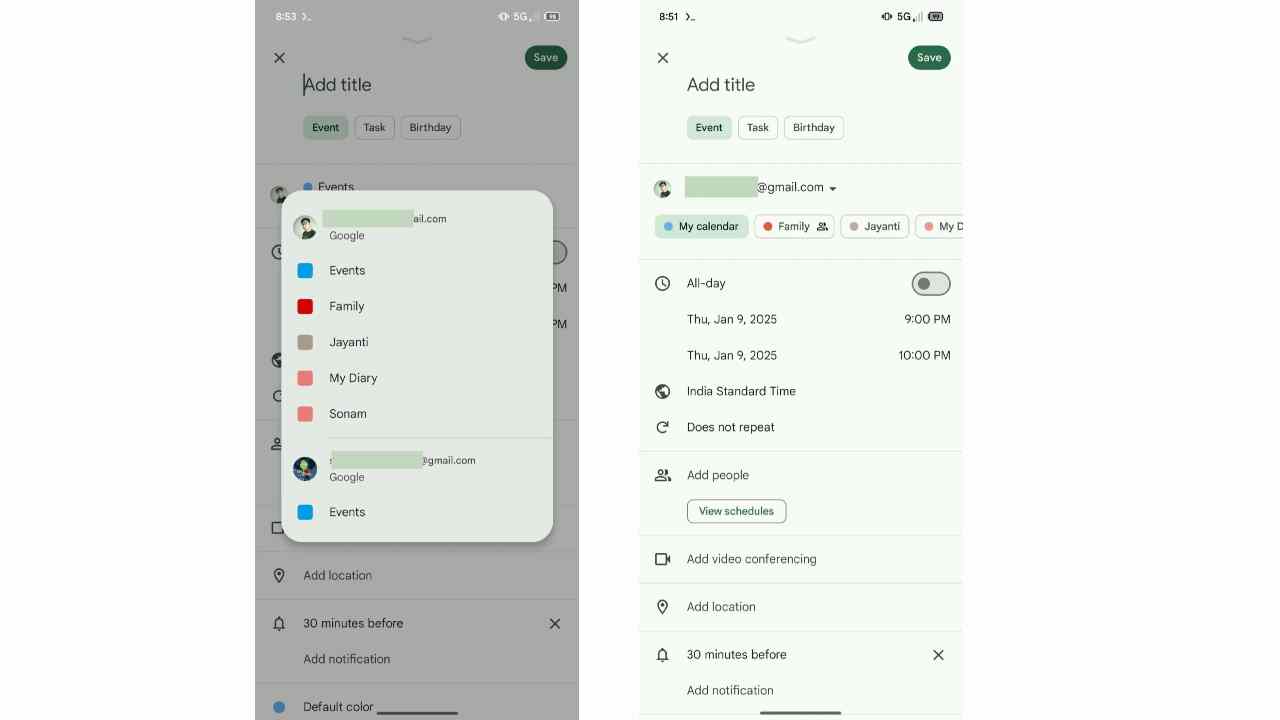The height and width of the screenshot is (720, 1280).
Task: Tap salmon Sonam color square in popup
Action: [x=305, y=414]
